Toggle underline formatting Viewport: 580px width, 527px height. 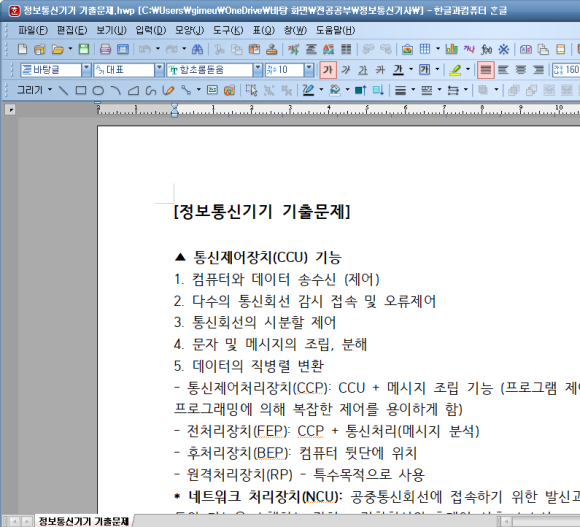(363, 70)
